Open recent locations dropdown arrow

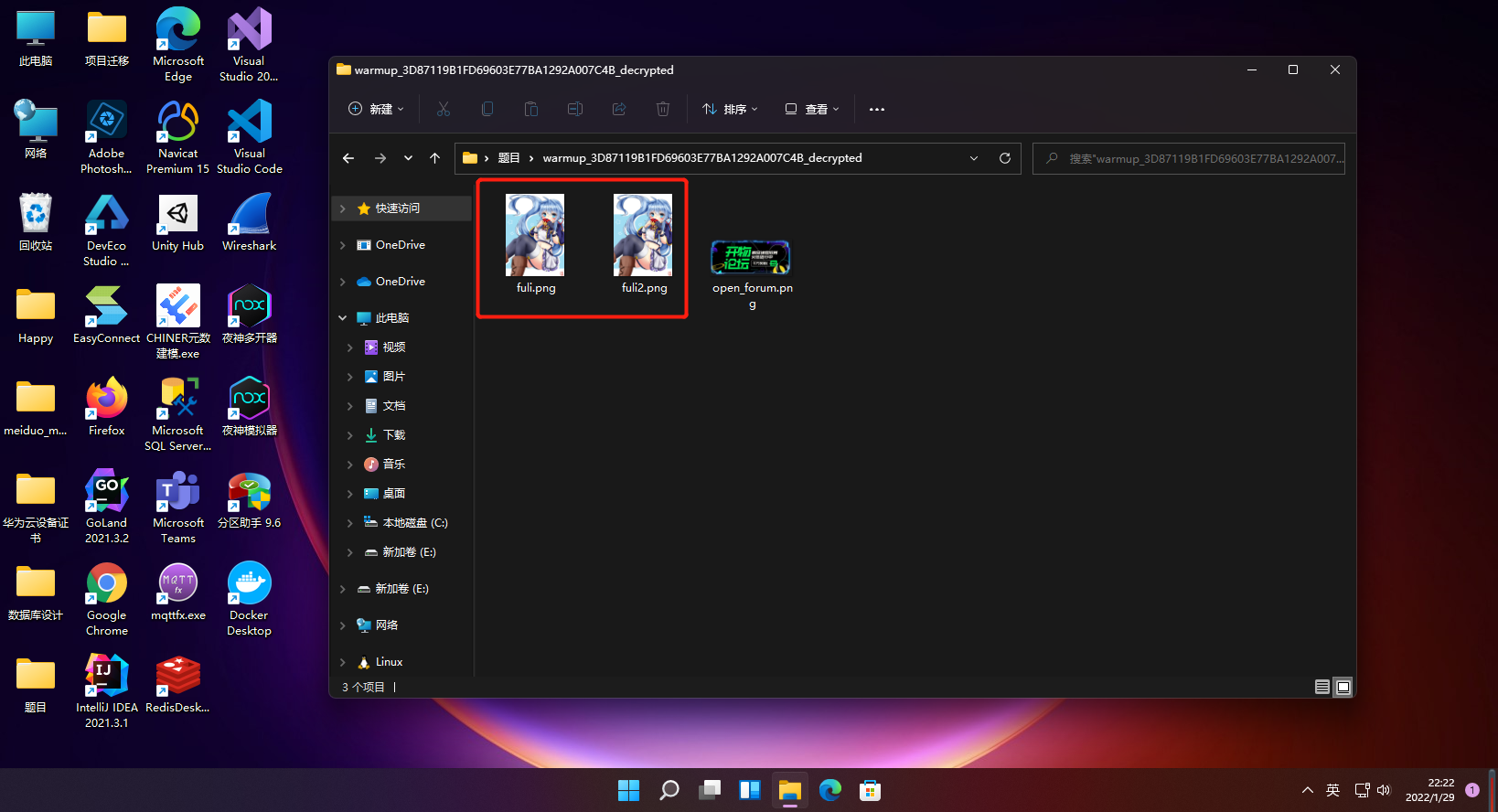pos(408,158)
